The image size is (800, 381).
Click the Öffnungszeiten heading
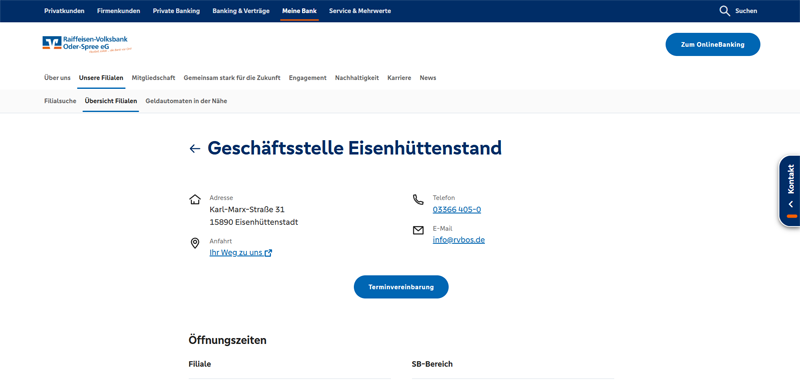pos(228,340)
